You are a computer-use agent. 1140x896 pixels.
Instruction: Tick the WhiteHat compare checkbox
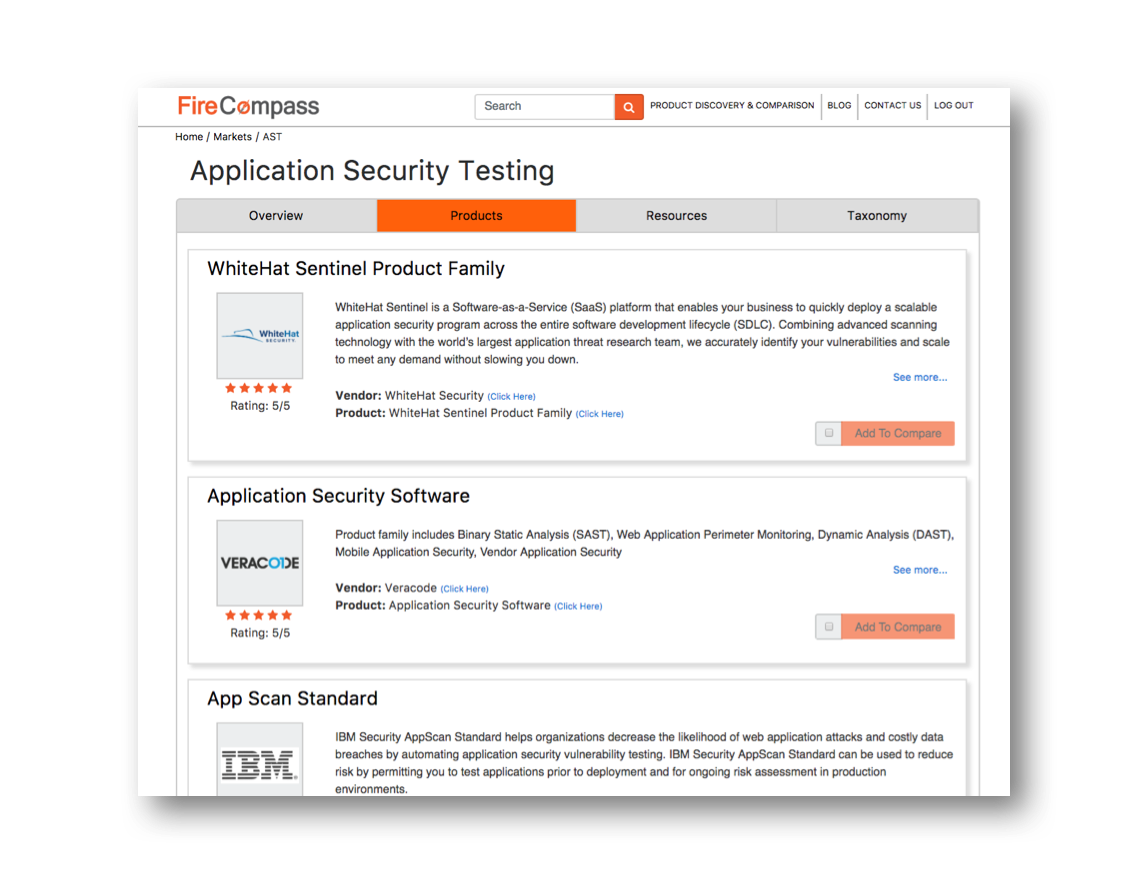point(829,433)
